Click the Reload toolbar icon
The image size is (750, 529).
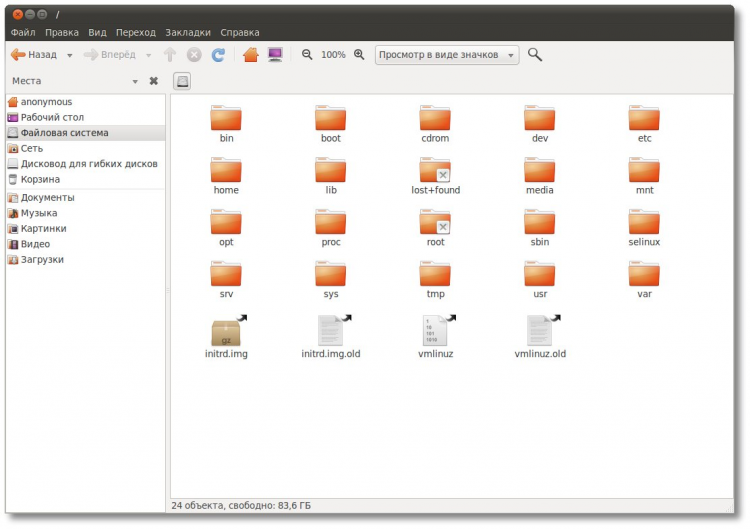[218, 55]
